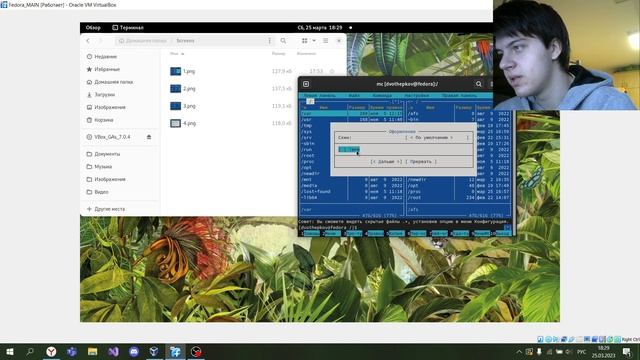Open Windows Start menu

coord(10,351)
